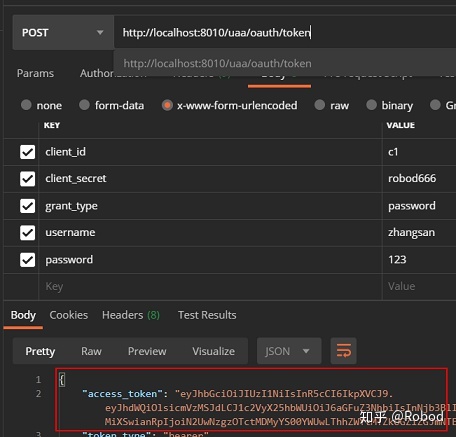The height and width of the screenshot is (437, 456).
Task: Click the VALUE column header
Action: [401, 125]
